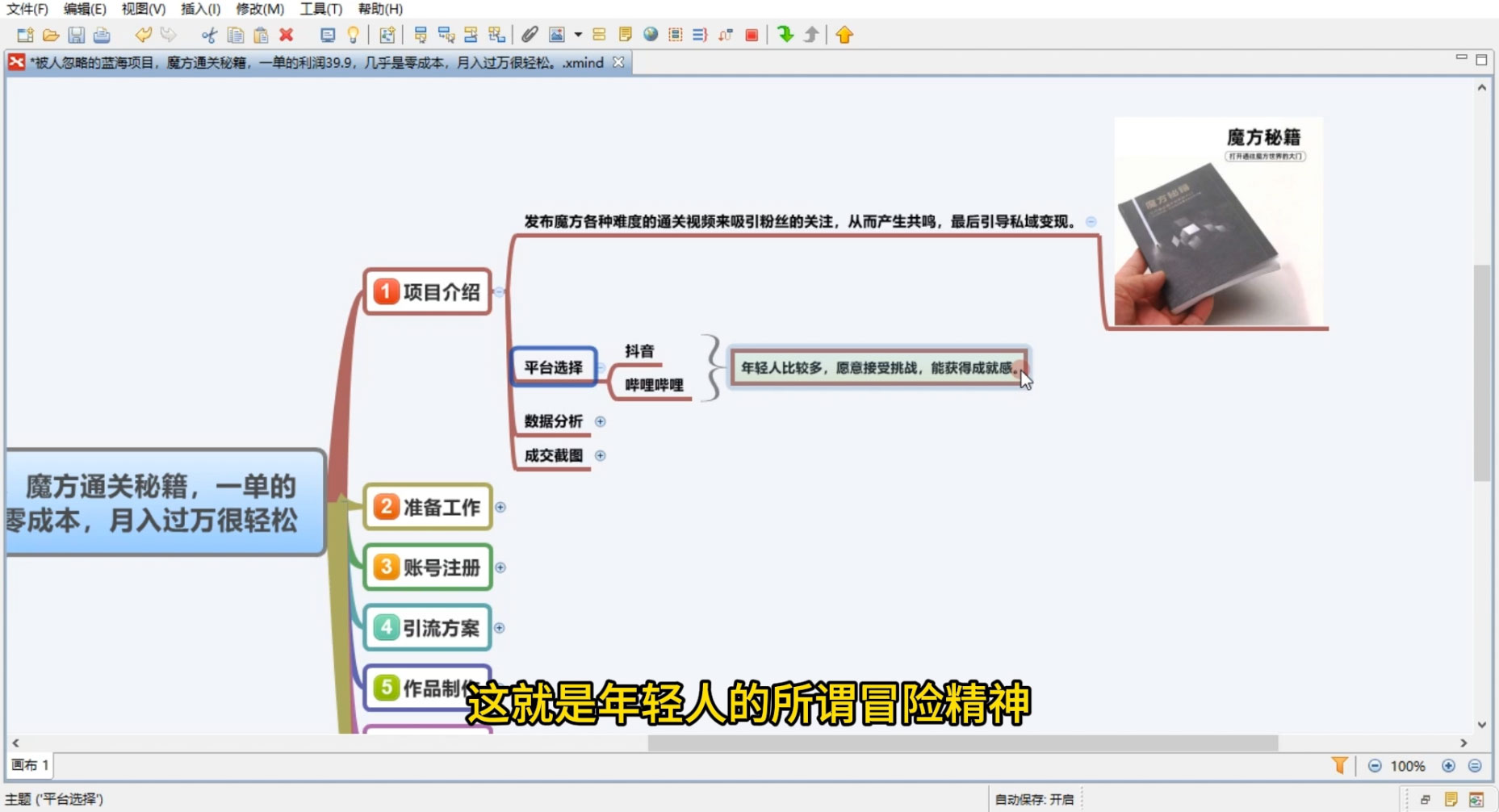Click the globe Hyperlink icon in toolbar

pyautogui.click(x=651, y=35)
